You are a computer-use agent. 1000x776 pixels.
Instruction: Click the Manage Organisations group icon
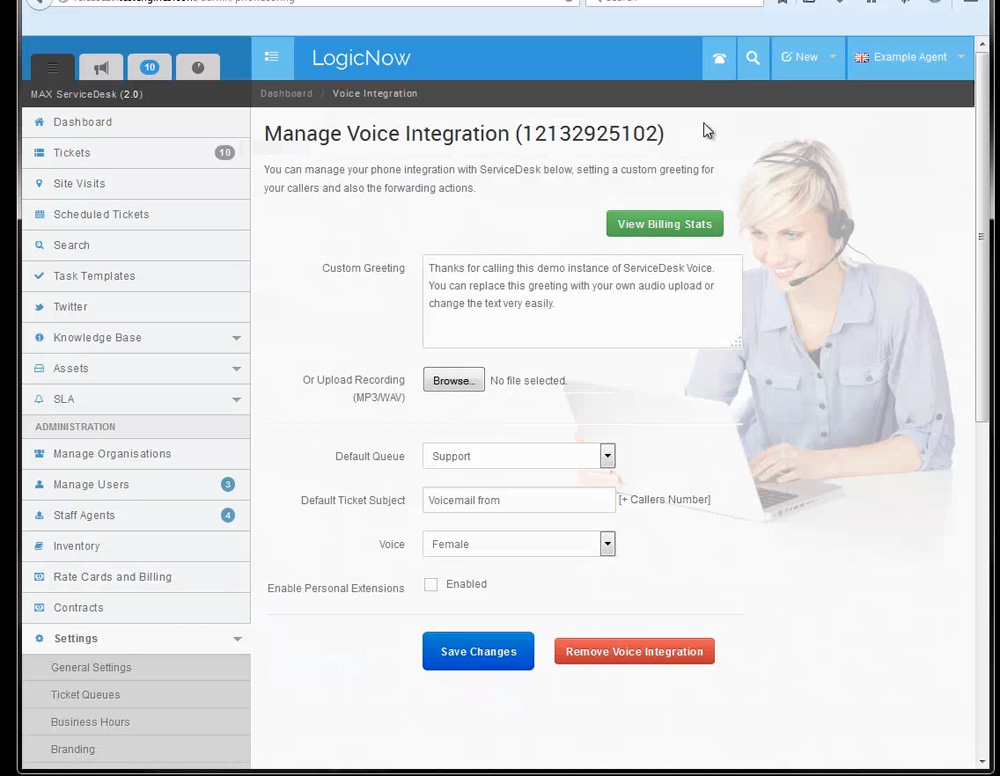tap(40, 453)
